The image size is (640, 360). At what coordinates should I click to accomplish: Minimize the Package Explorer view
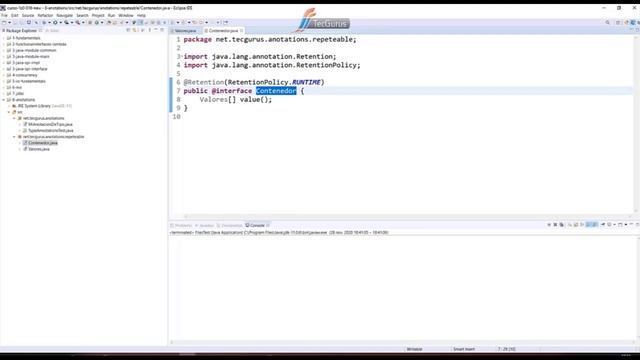156,30
